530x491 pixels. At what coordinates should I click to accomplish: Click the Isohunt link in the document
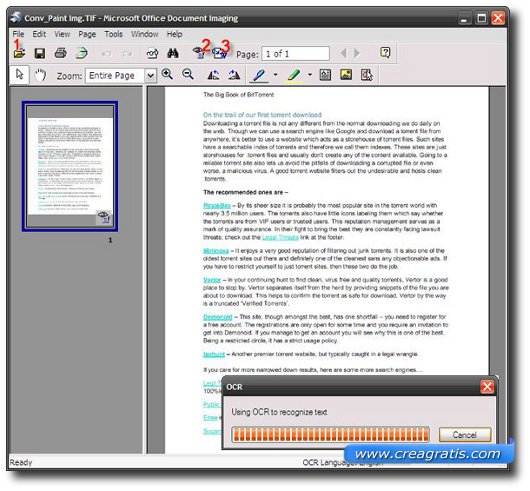point(214,354)
